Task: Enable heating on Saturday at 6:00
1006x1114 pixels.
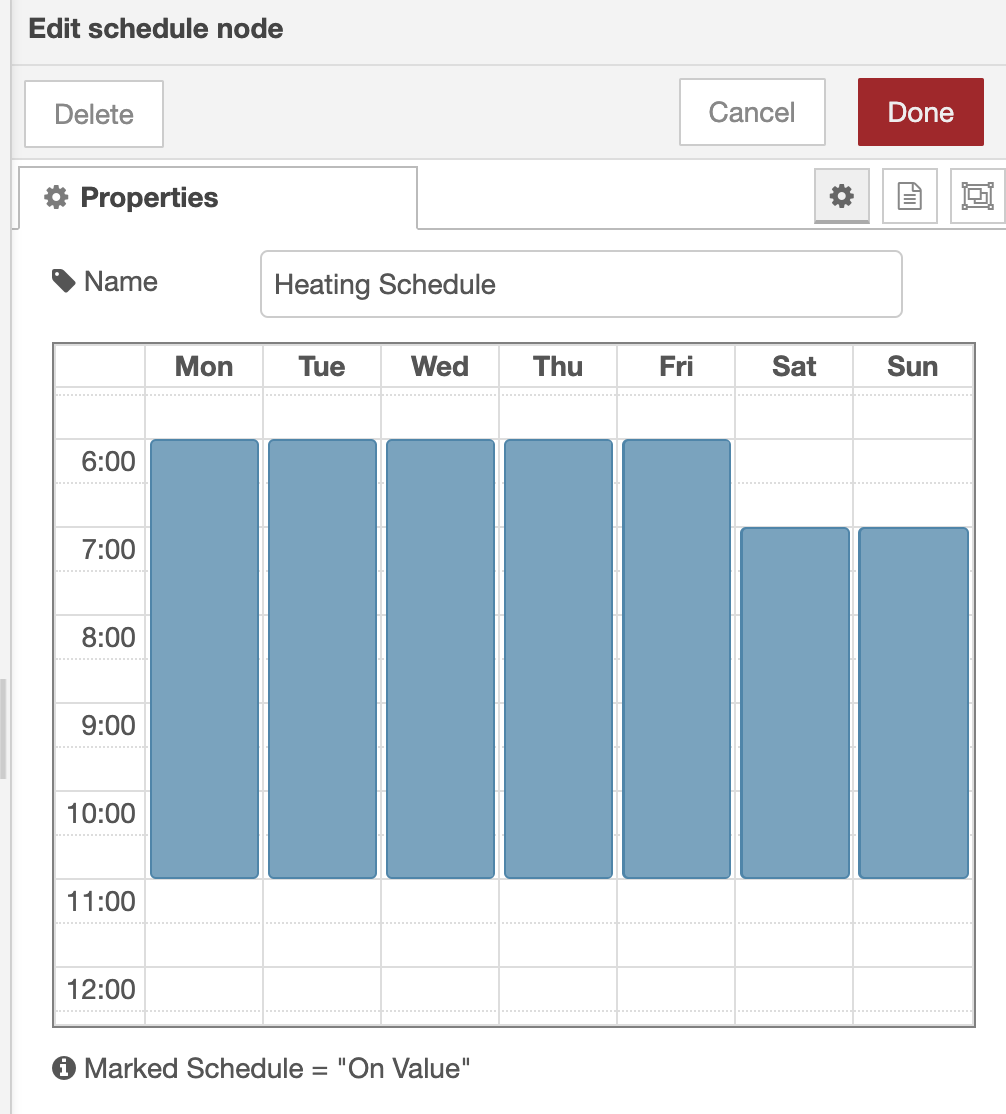Action: (793, 470)
